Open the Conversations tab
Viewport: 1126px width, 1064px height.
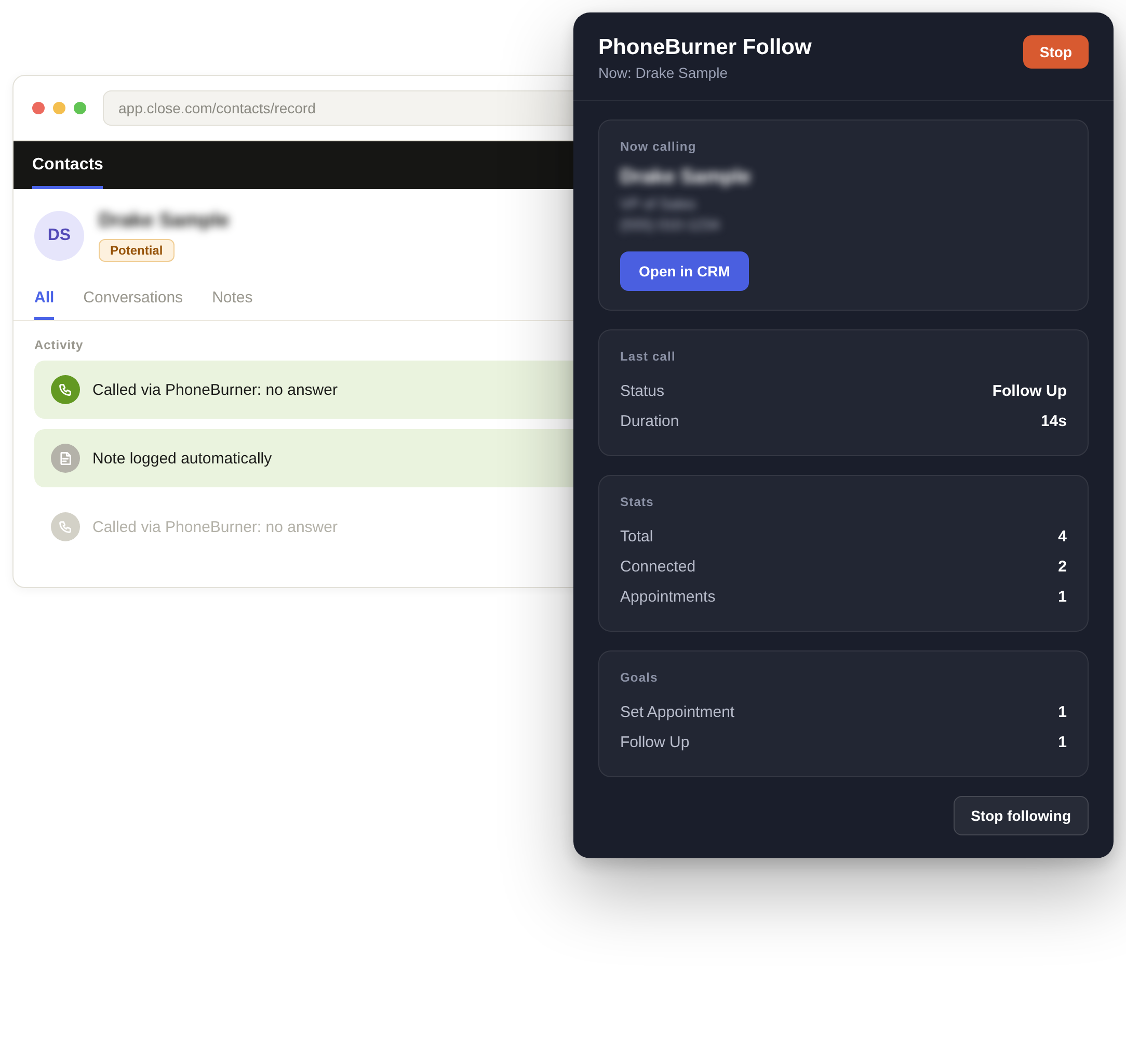tap(132, 297)
